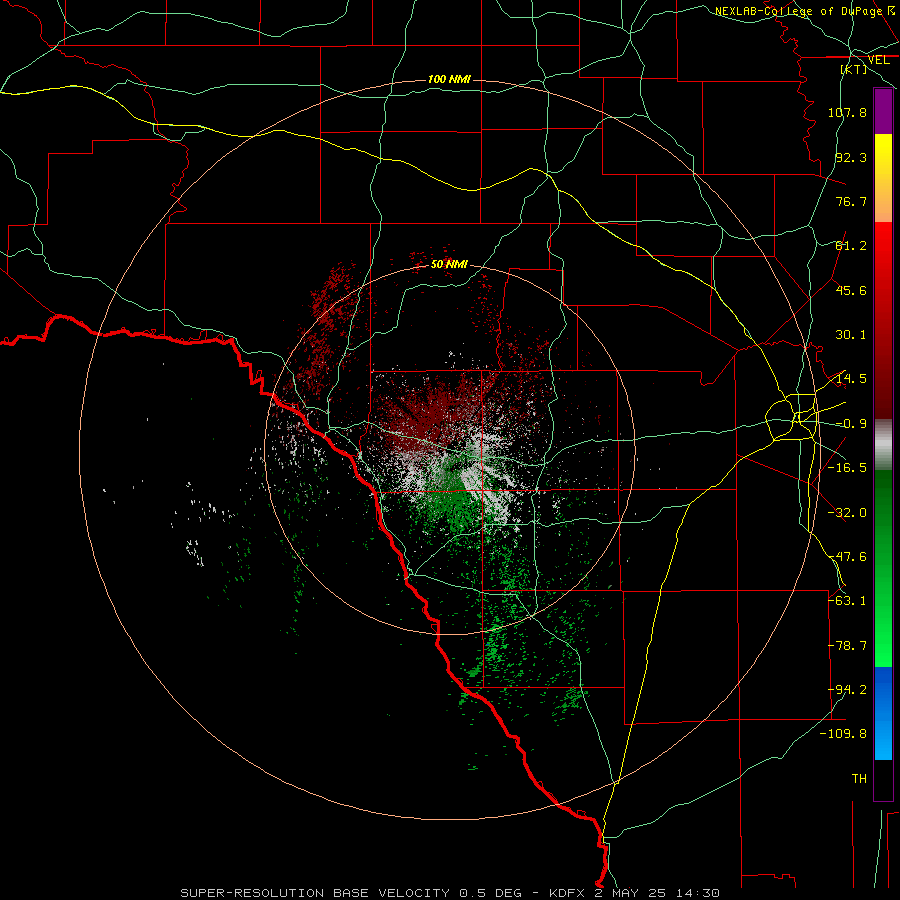Click the TH label on the legend
900x900 pixels.
pos(859,779)
